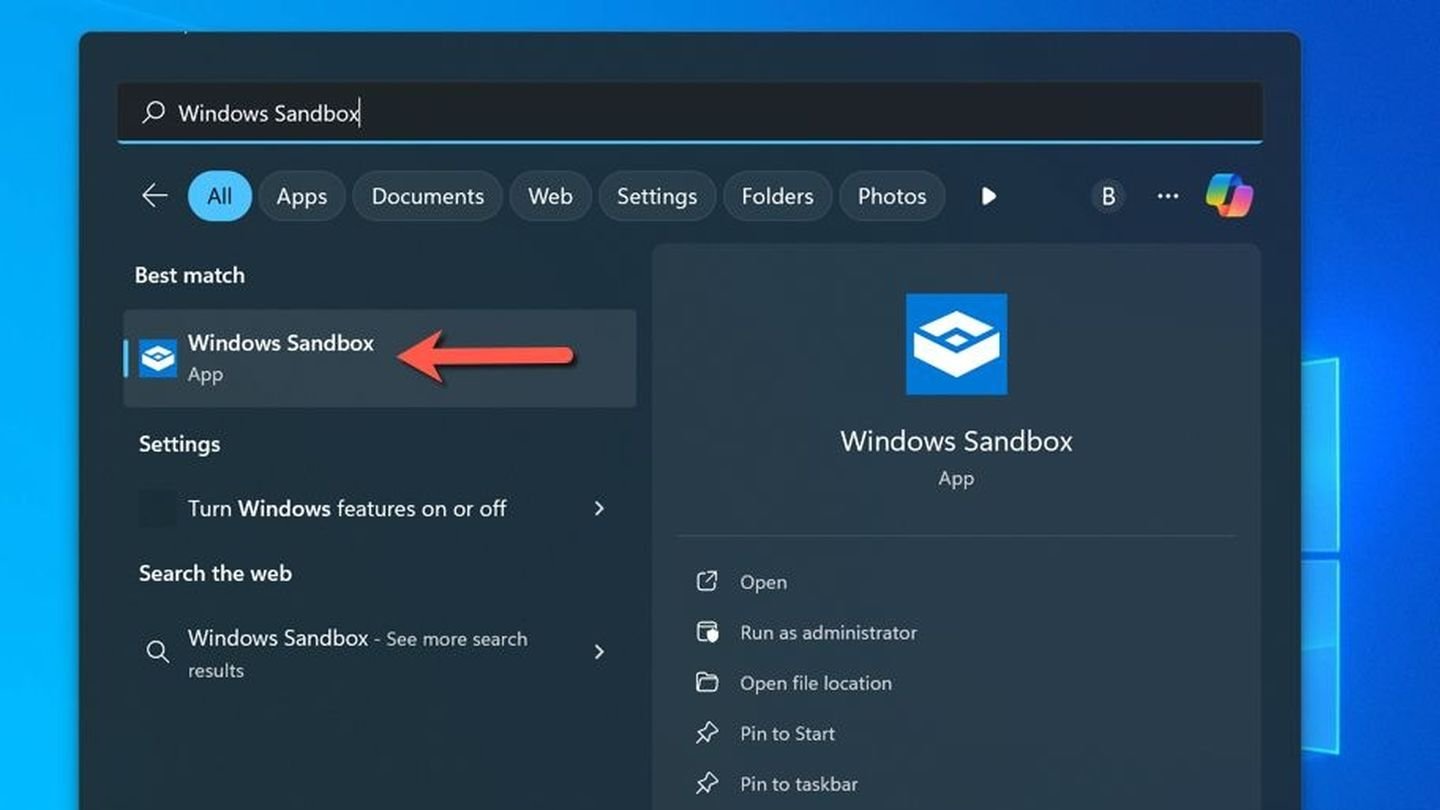Launch Copilot from the colorful icon
The width and height of the screenshot is (1440, 810).
click(x=1229, y=195)
